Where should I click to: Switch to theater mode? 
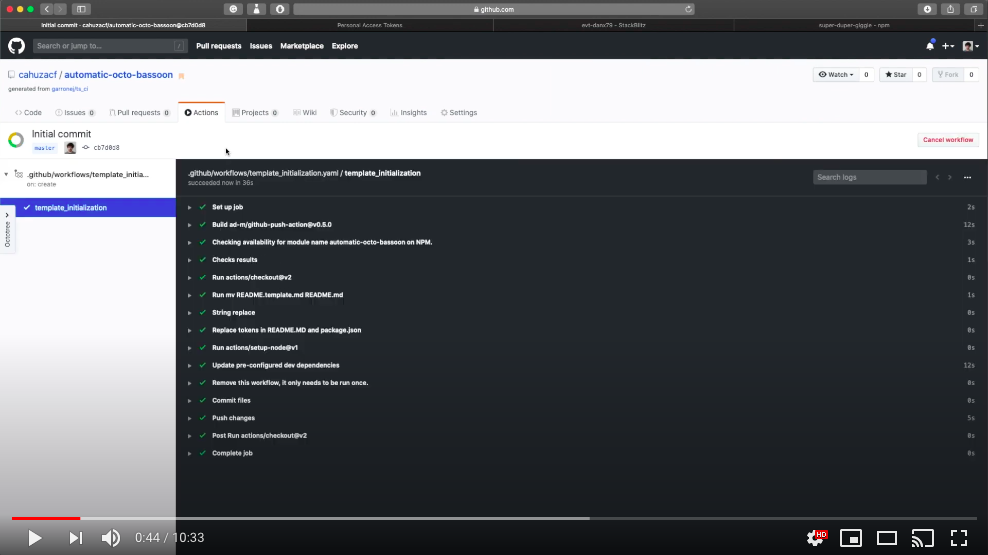tap(887, 538)
